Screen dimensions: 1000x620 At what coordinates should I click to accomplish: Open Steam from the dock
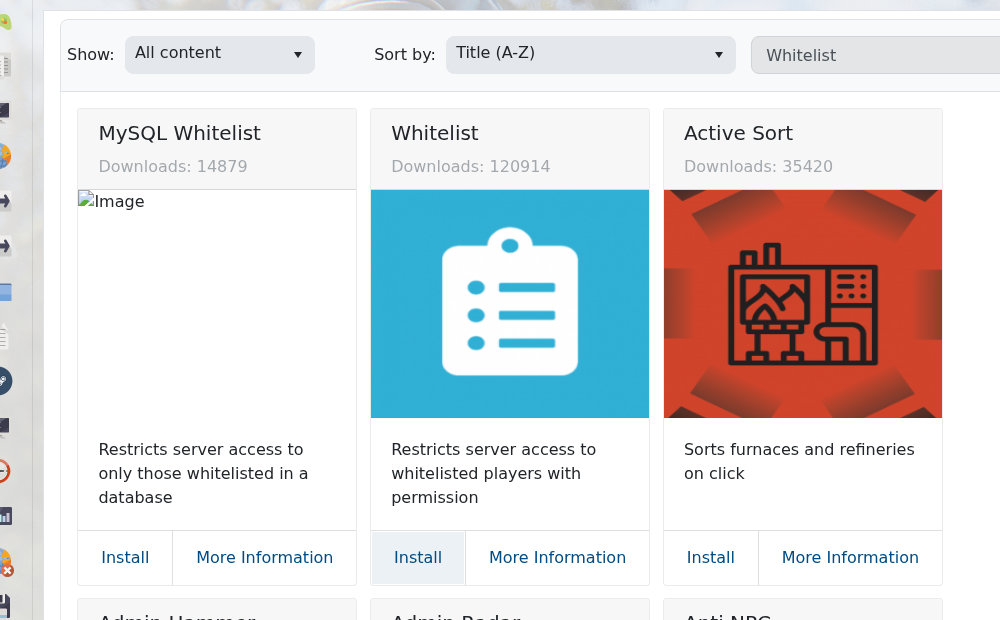click(4, 381)
